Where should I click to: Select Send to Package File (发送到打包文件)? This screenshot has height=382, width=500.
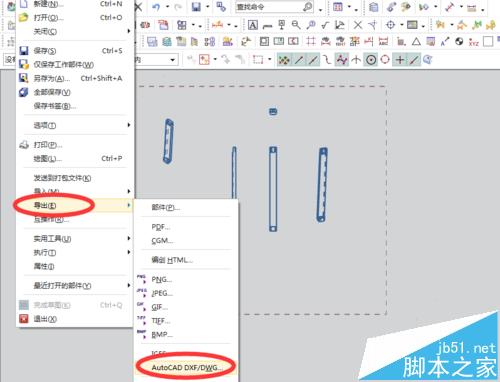[75, 178]
